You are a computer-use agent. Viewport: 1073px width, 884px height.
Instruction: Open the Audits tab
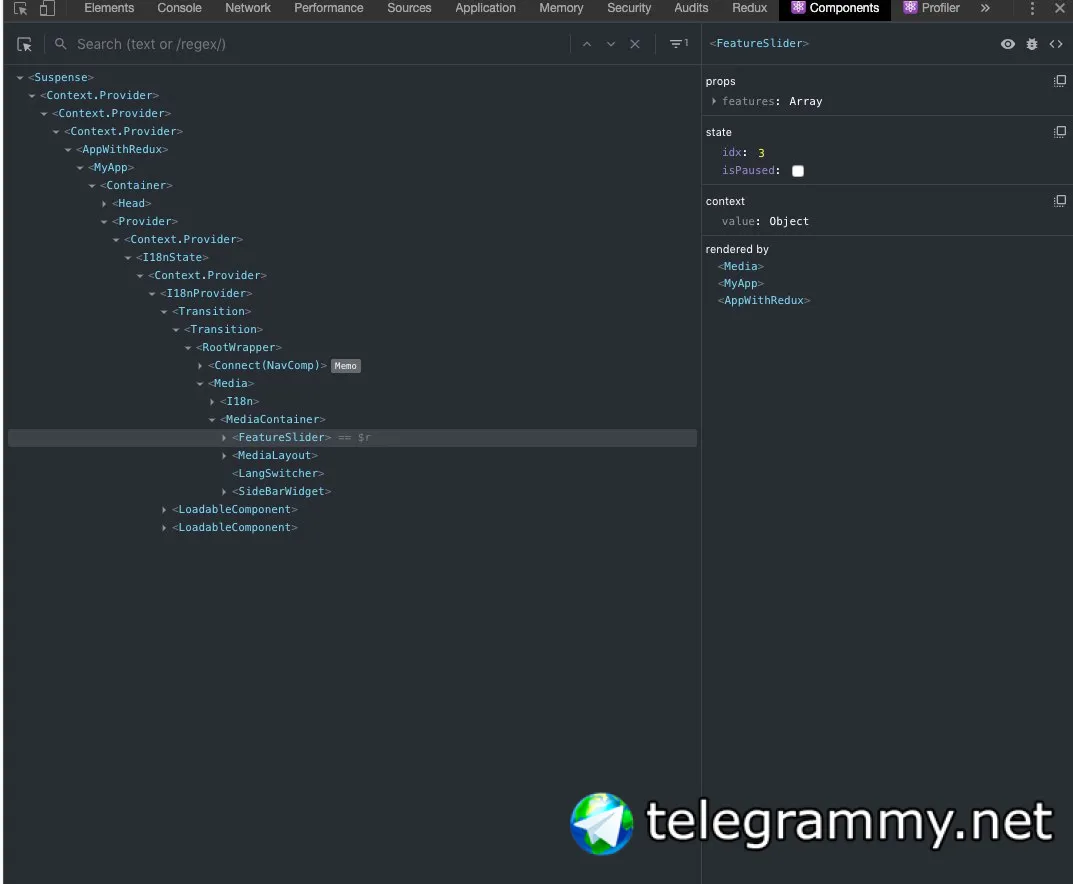[x=691, y=8]
